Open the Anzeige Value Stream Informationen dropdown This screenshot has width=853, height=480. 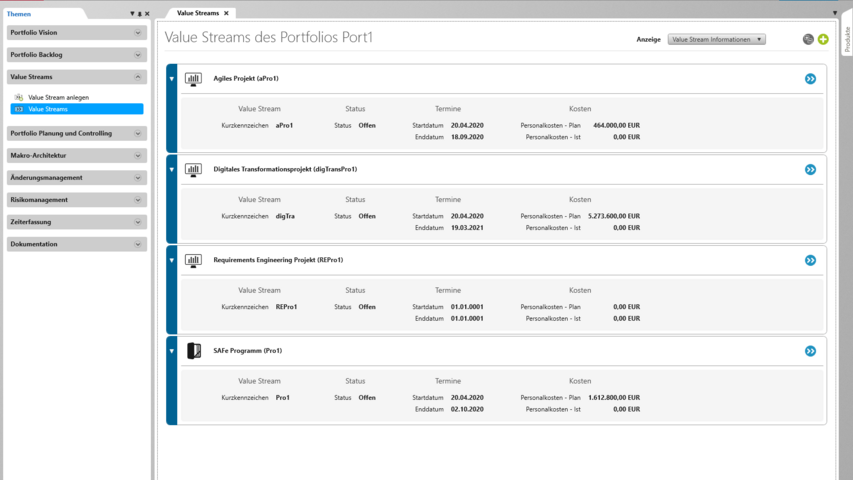[717, 40]
